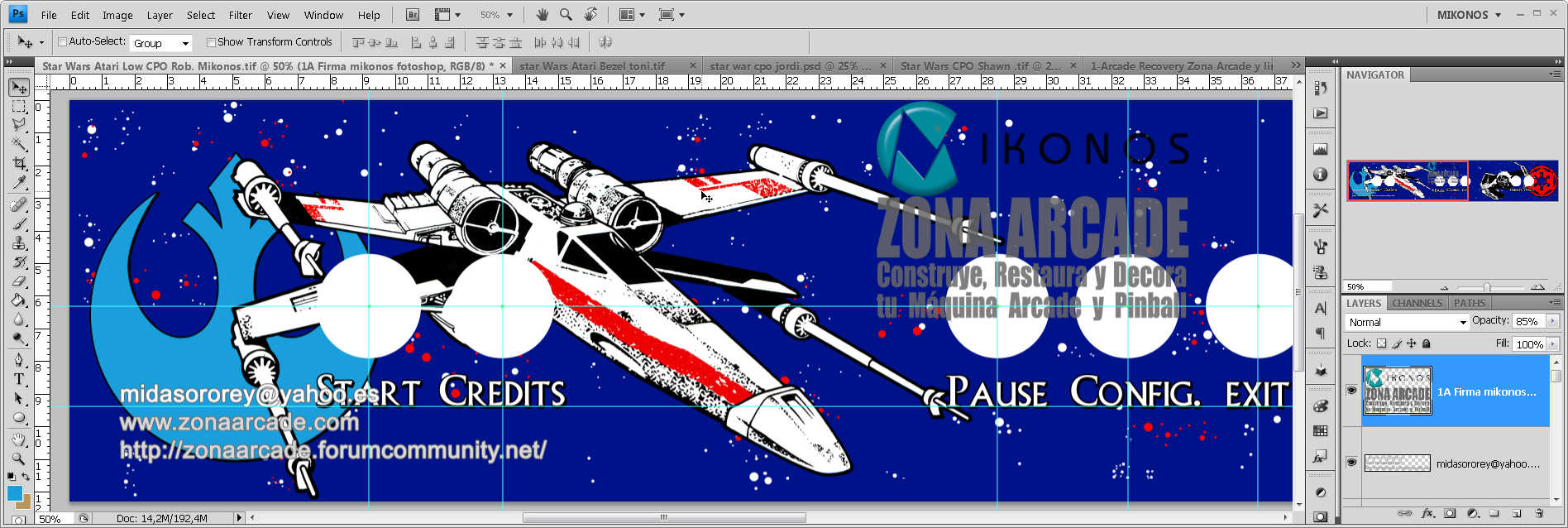This screenshot has width=1568, height=528.
Task: Open the Filter menu
Action: 241,15
